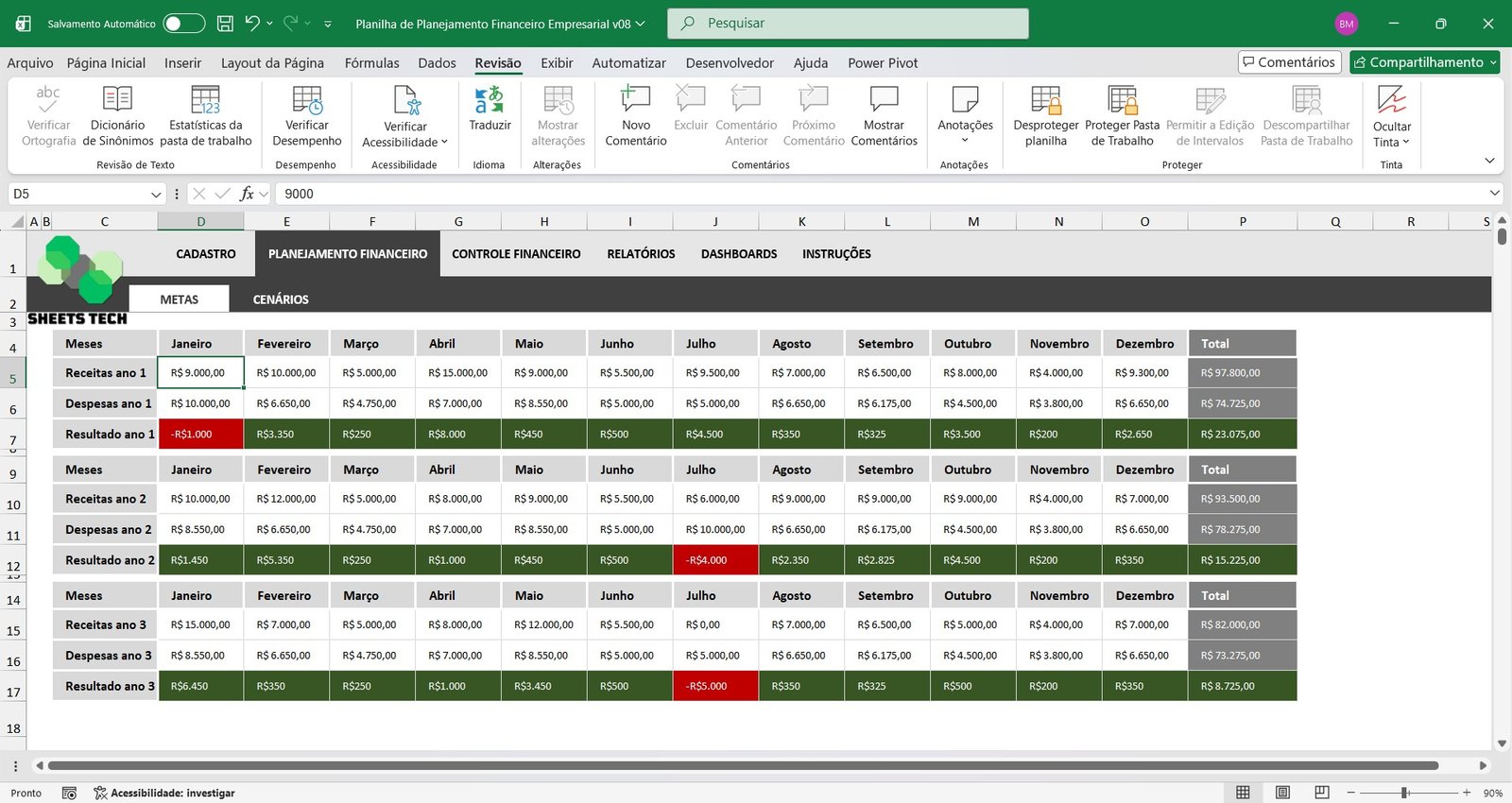The height and width of the screenshot is (803, 1512).
Task: Open the Fórmulas ribbon tab
Action: [x=371, y=63]
